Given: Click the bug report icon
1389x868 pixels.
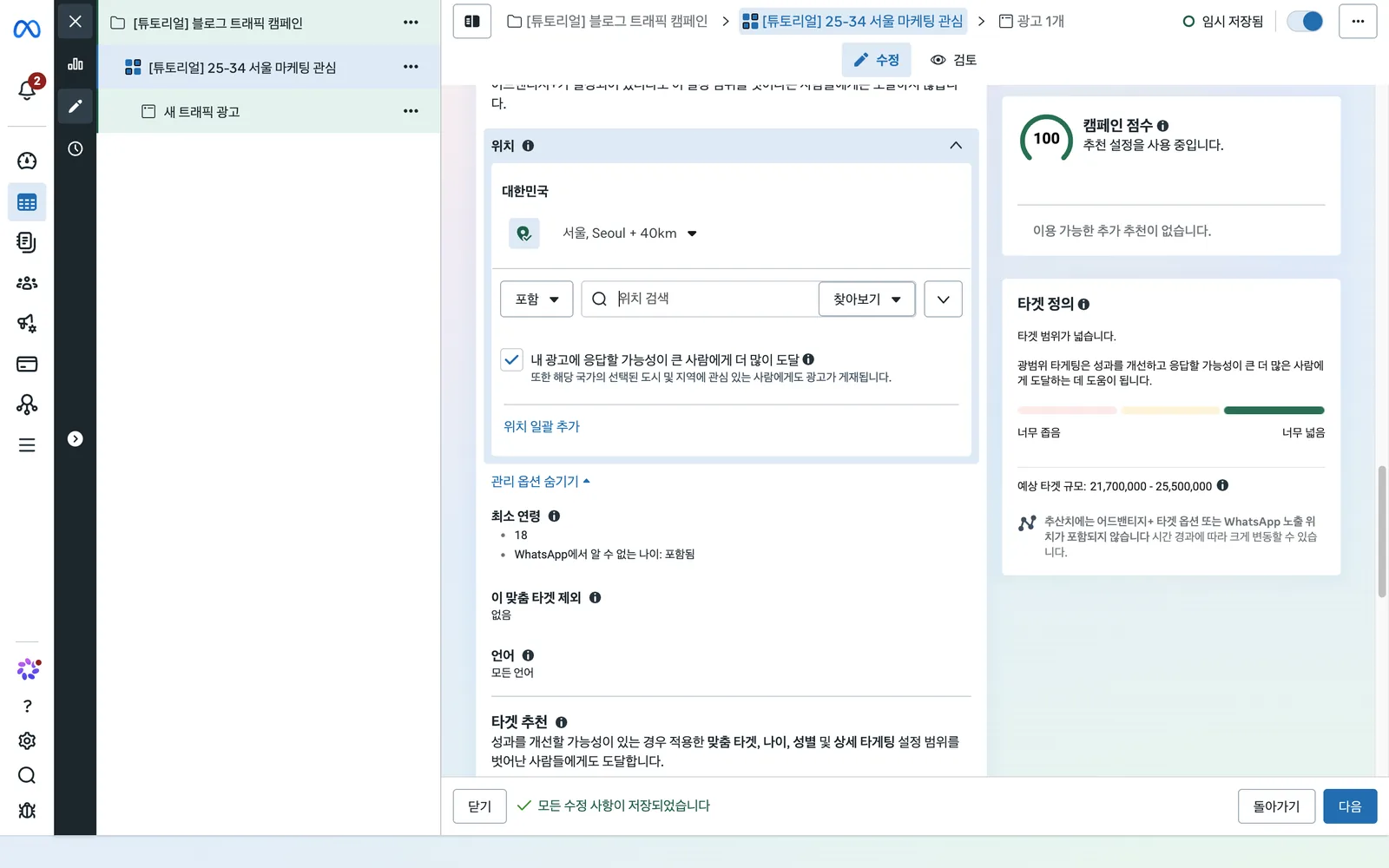Looking at the screenshot, I should [27, 810].
